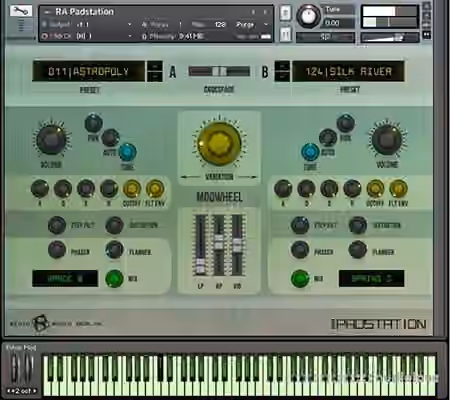Click the large yellow Variation knob
The height and width of the screenshot is (400, 450).
point(219,143)
